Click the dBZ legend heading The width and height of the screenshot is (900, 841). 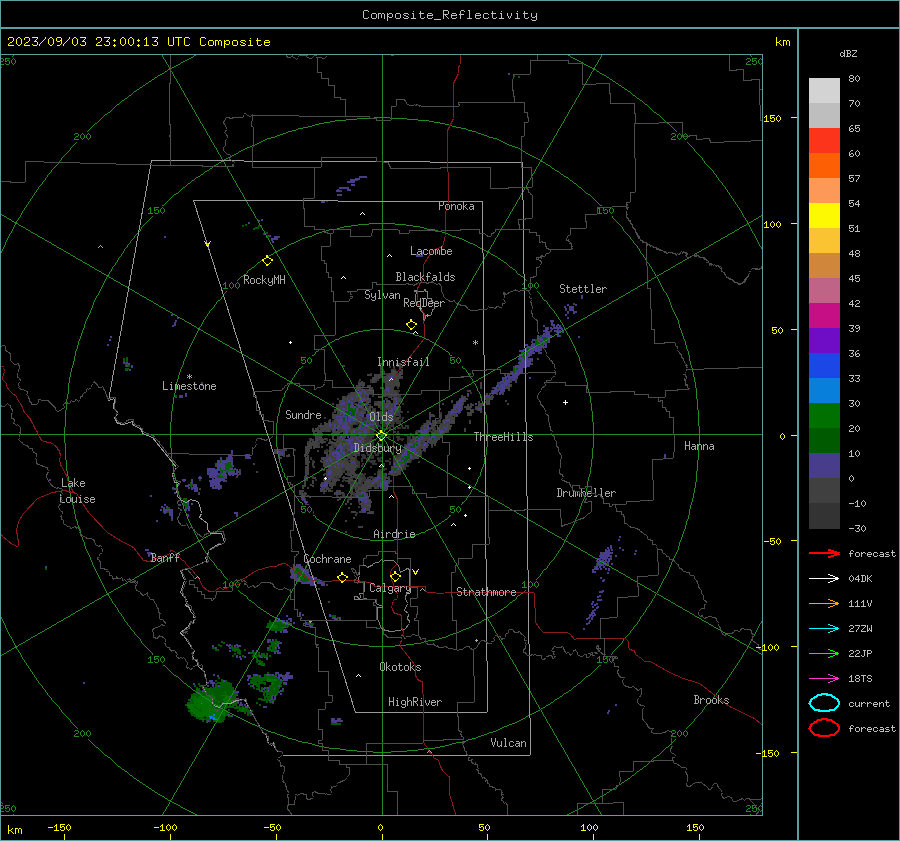tap(848, 53)
